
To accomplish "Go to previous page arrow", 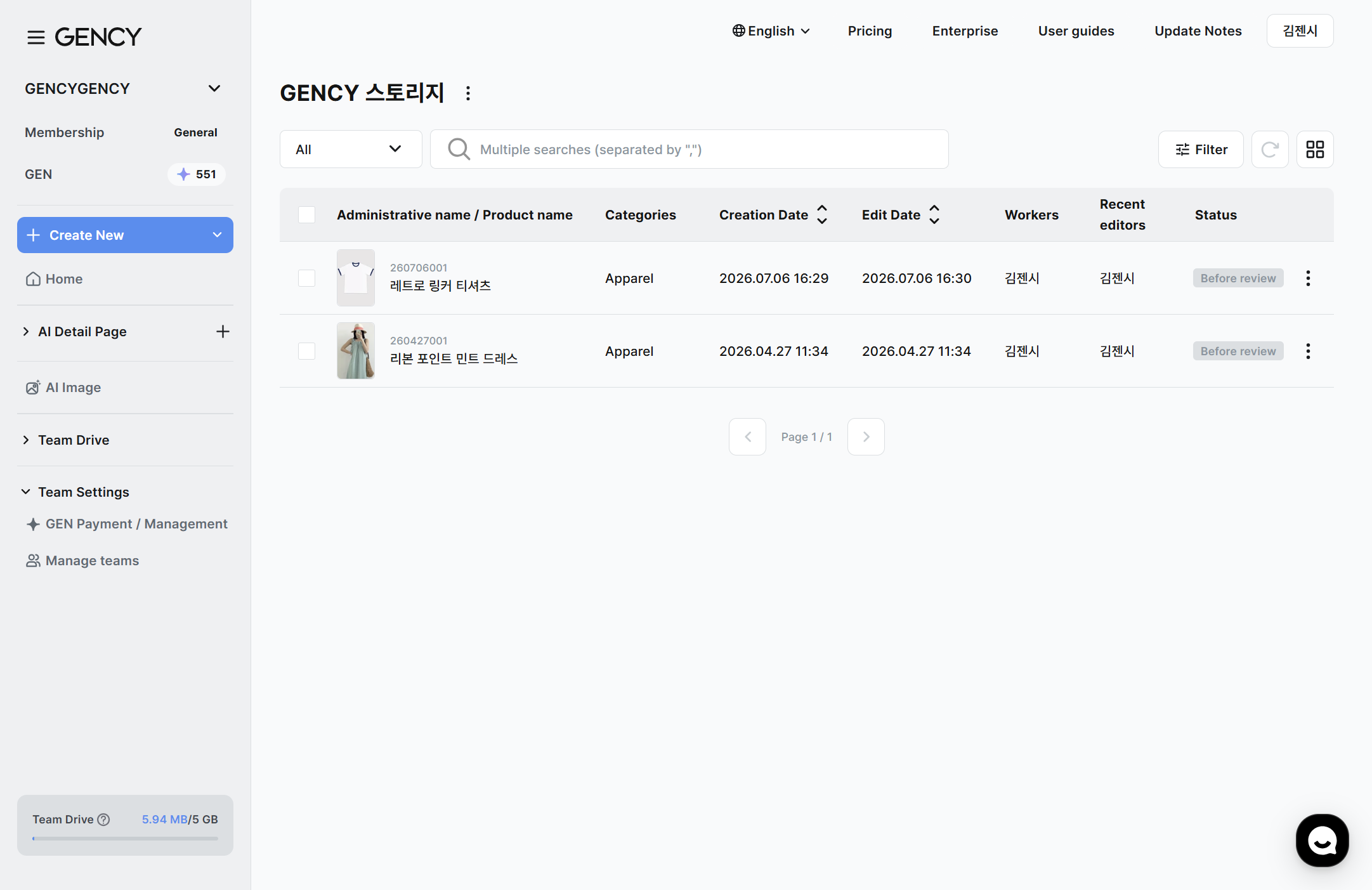I will coord(747,436).
